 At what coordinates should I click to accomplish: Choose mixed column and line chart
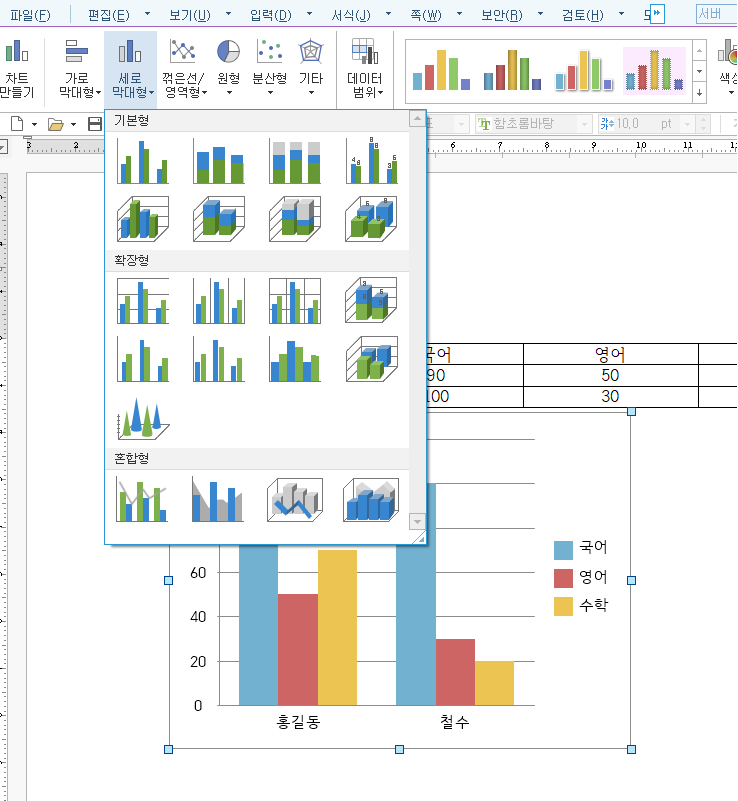pyautogui.click(x=142, y=499)
